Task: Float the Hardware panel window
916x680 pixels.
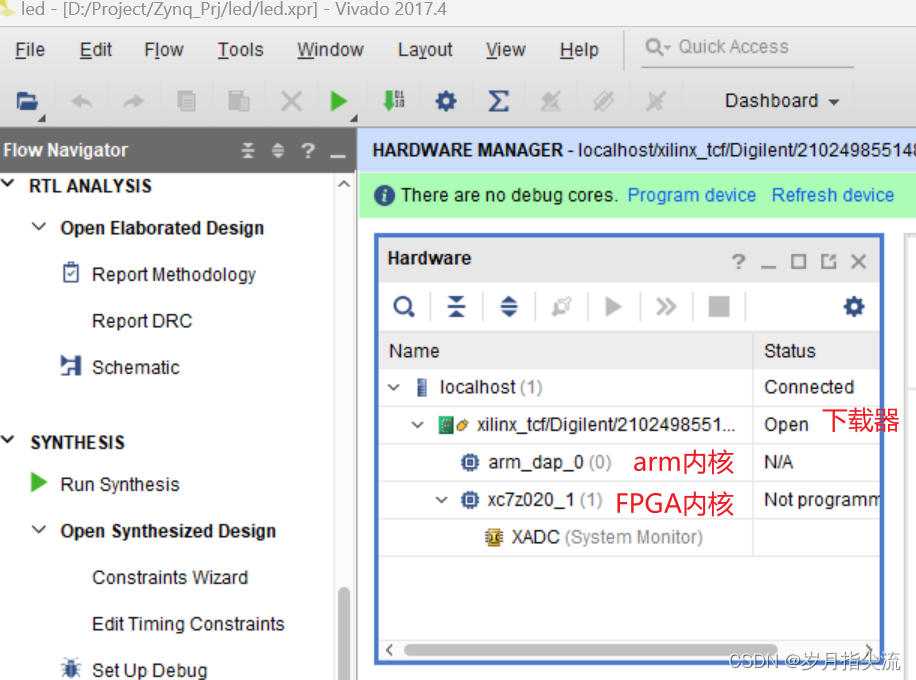Action: (828, 261)
